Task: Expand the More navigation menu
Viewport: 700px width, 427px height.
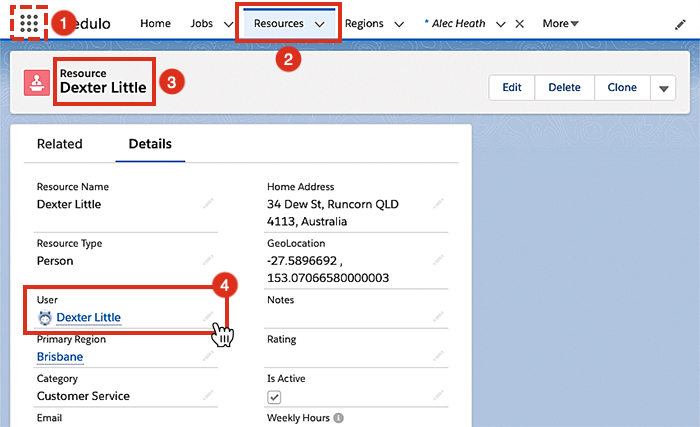Action: tap(560, 23)
